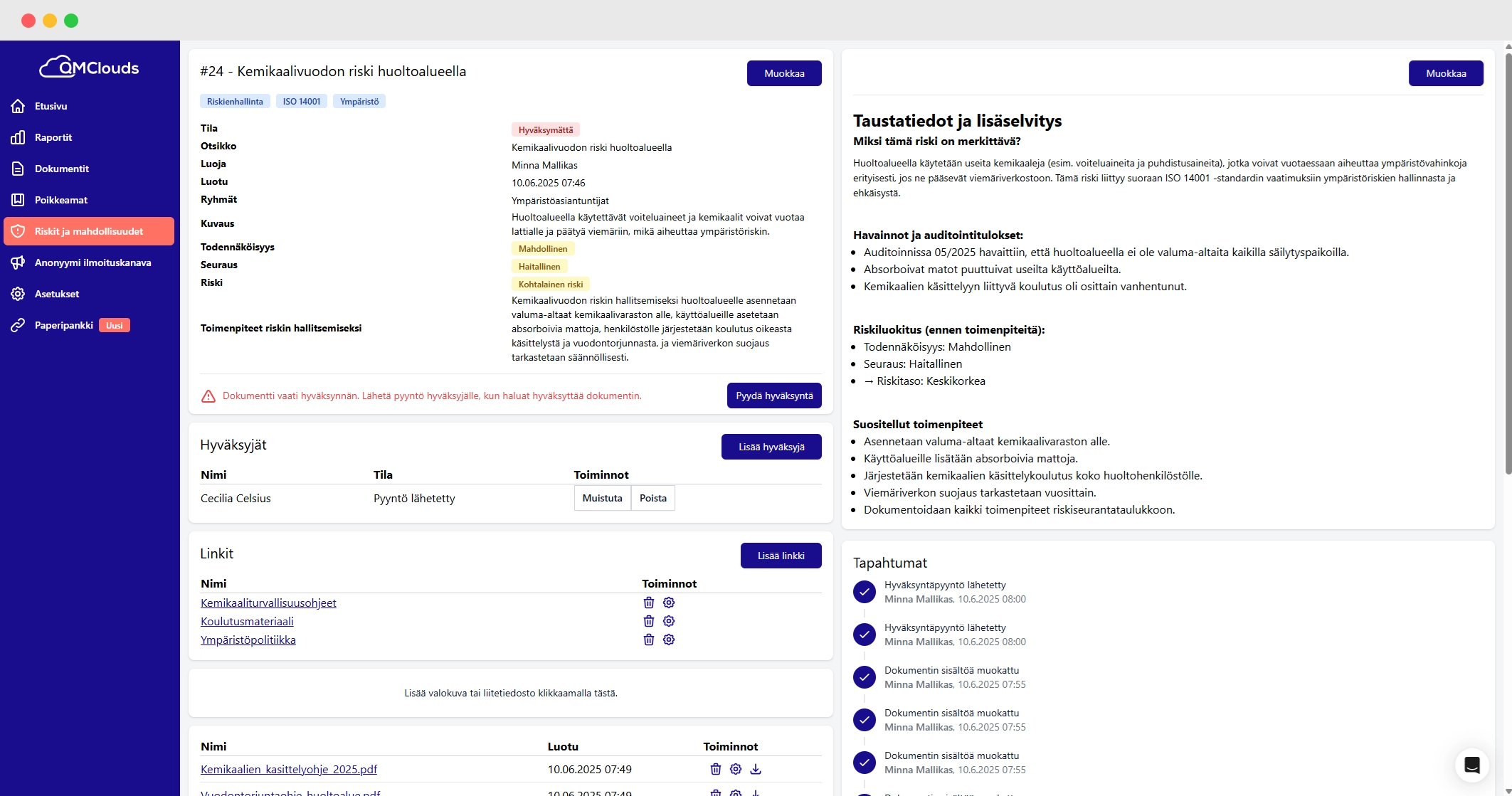1512x796 pixels.
Task: Open Paperipankki menu item
Action: pos(64,325)
